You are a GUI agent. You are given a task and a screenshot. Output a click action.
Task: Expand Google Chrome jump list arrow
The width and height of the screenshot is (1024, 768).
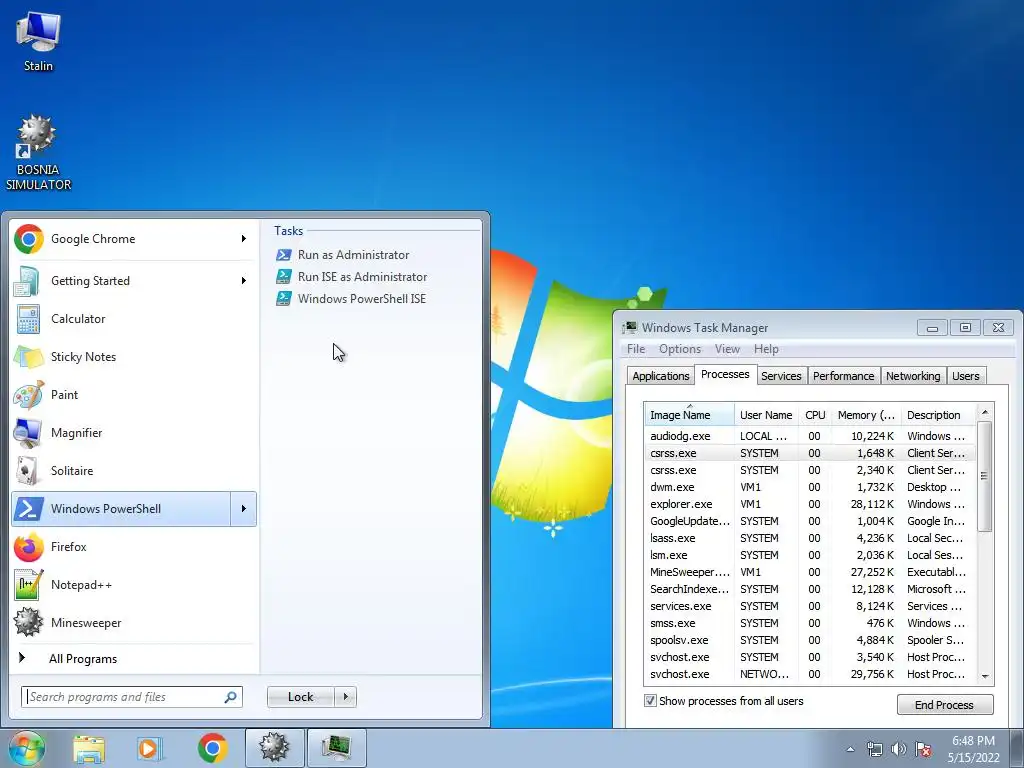coord(244,239)
